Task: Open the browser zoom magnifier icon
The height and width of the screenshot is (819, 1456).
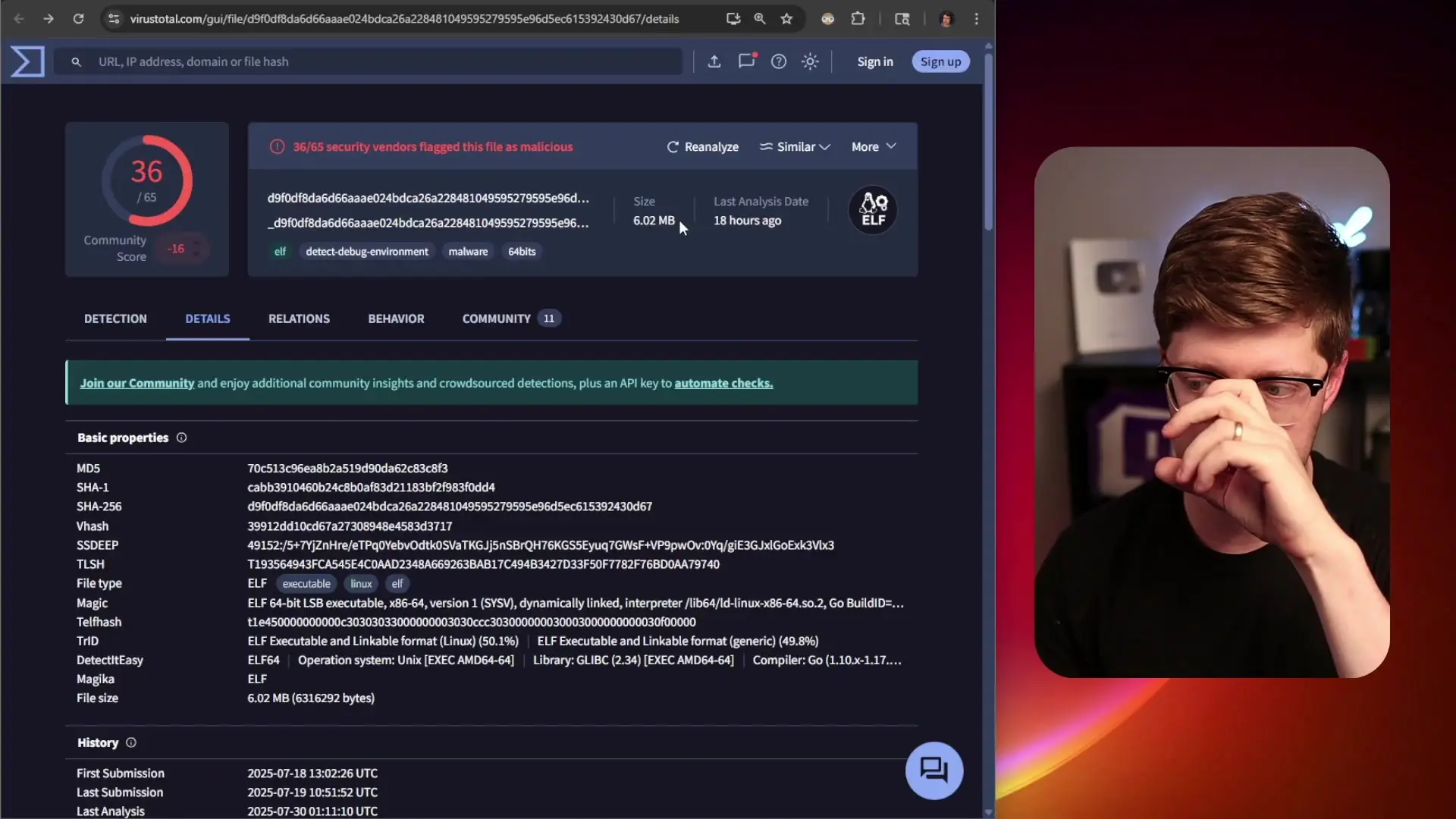Action: point(760,19)
